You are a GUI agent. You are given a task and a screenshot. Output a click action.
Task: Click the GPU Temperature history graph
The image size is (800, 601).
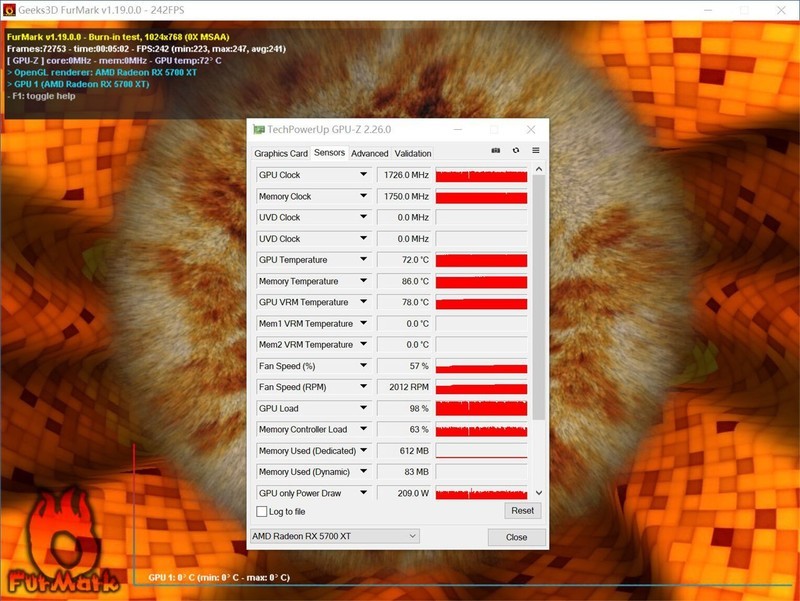point(481,260)
